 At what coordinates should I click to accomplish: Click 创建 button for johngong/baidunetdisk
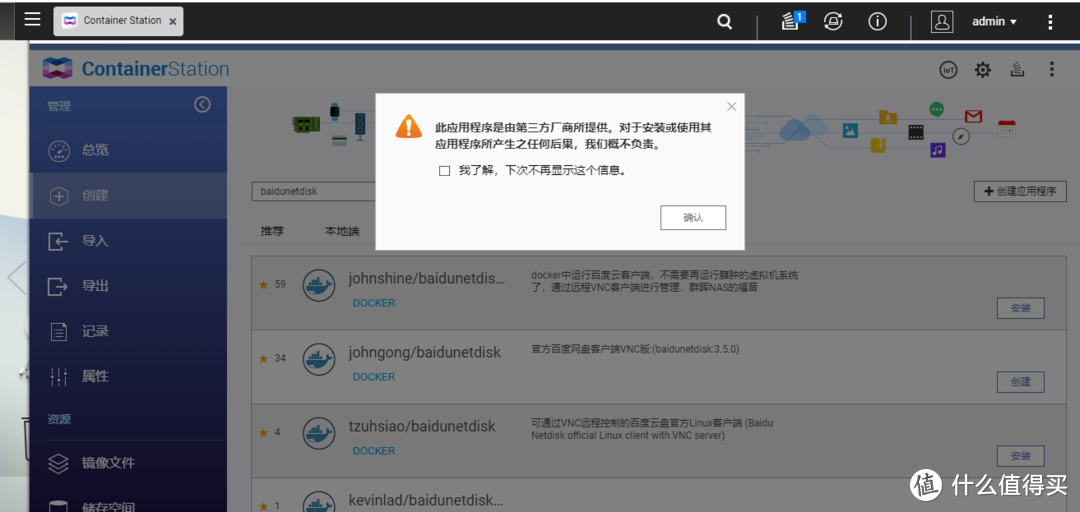click(1021, 382)
